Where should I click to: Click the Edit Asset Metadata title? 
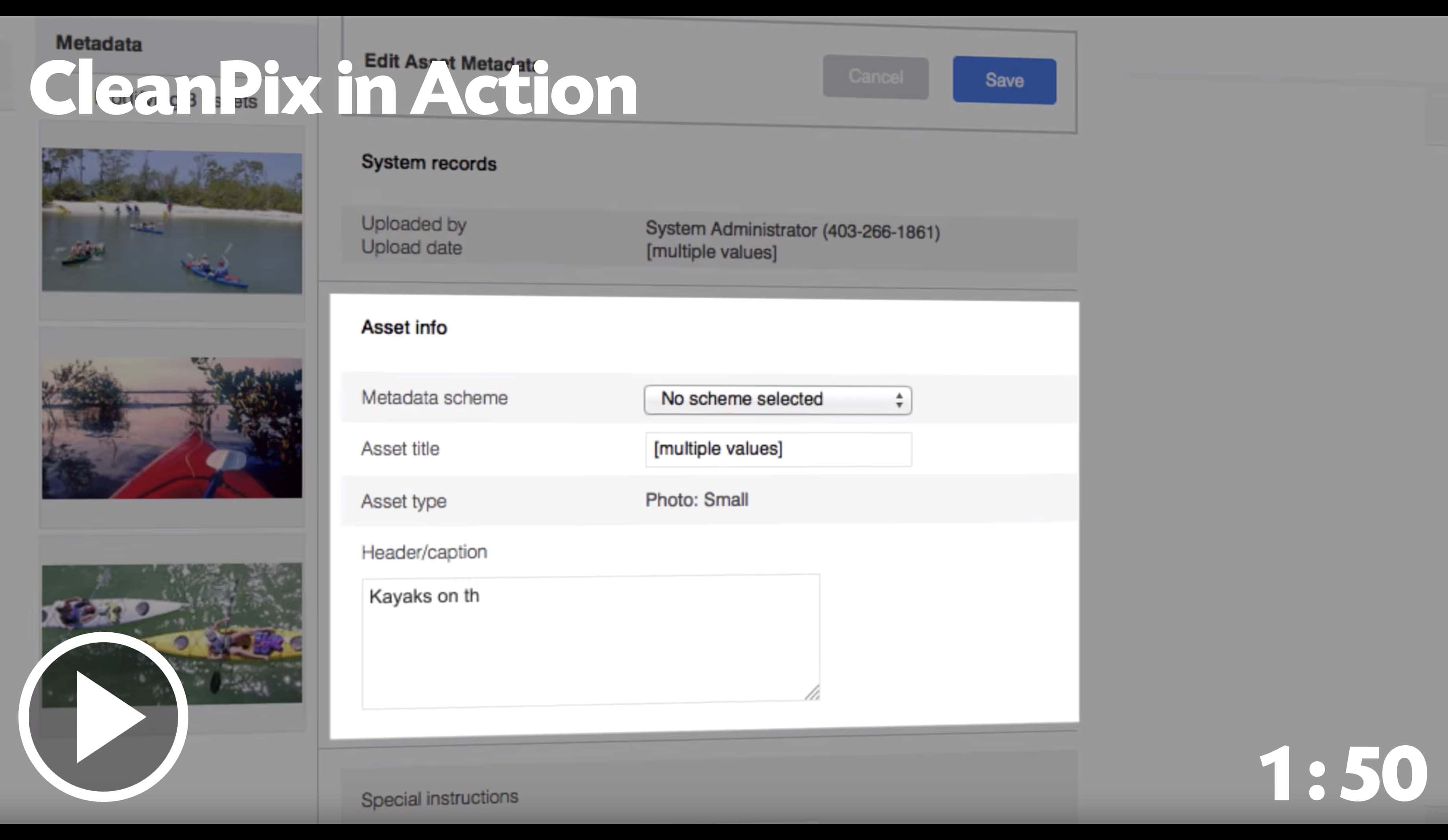[x=451, y=62]
